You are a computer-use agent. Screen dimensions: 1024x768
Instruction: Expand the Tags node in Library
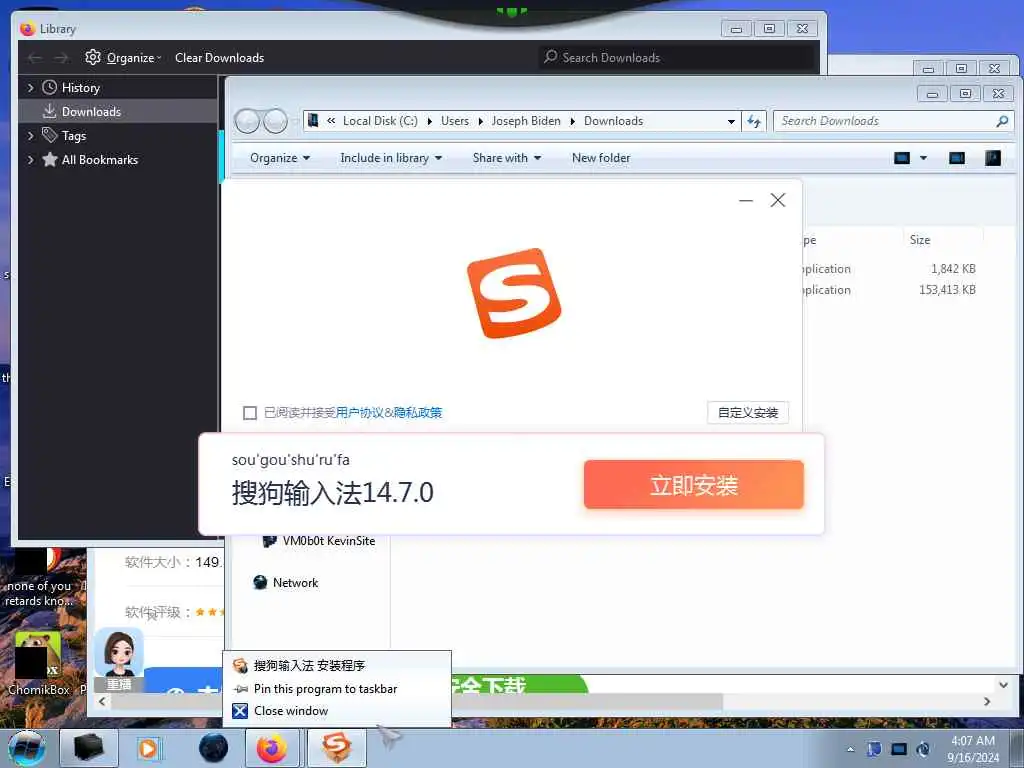pos(30,136)
